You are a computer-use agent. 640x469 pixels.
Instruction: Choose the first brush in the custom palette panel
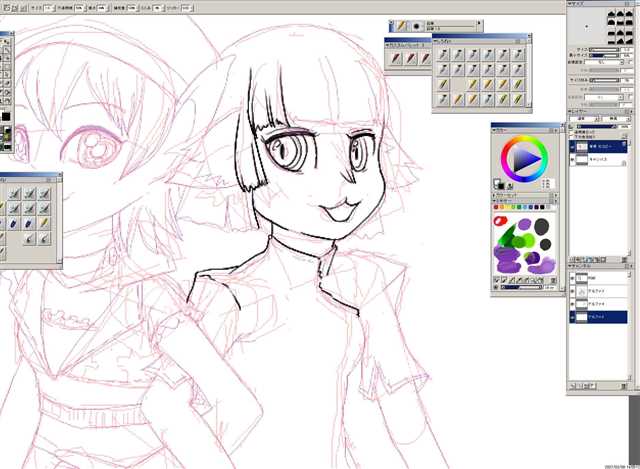tap(396, 59)
